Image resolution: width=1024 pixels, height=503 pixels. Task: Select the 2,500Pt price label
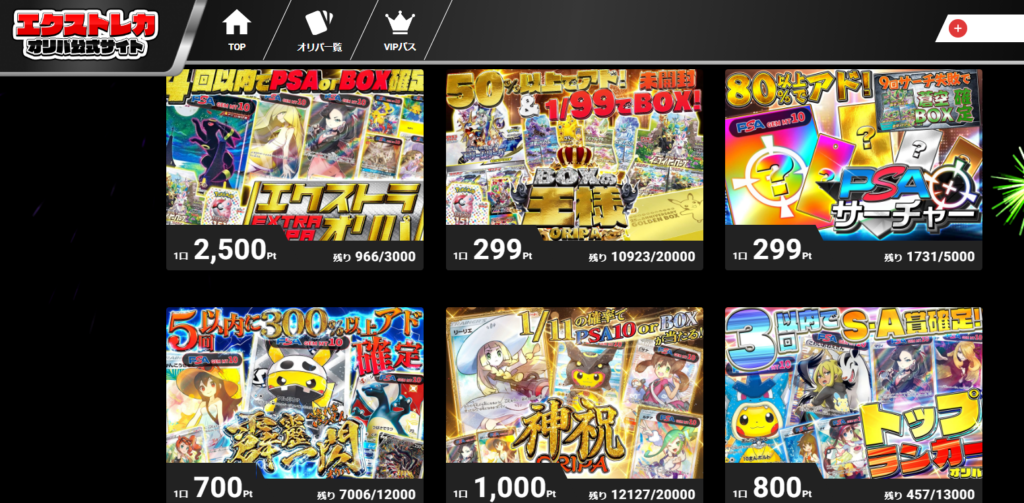(x=225, y=250)
